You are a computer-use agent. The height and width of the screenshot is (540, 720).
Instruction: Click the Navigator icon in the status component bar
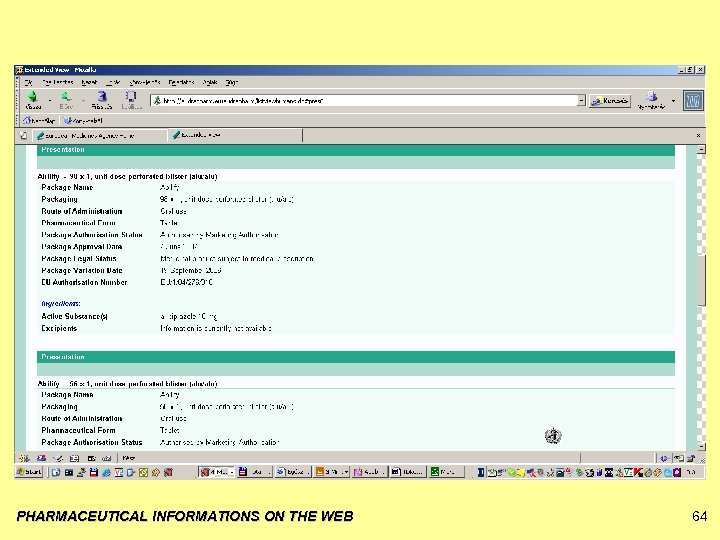pyautogui.click(x=24, y=458)
